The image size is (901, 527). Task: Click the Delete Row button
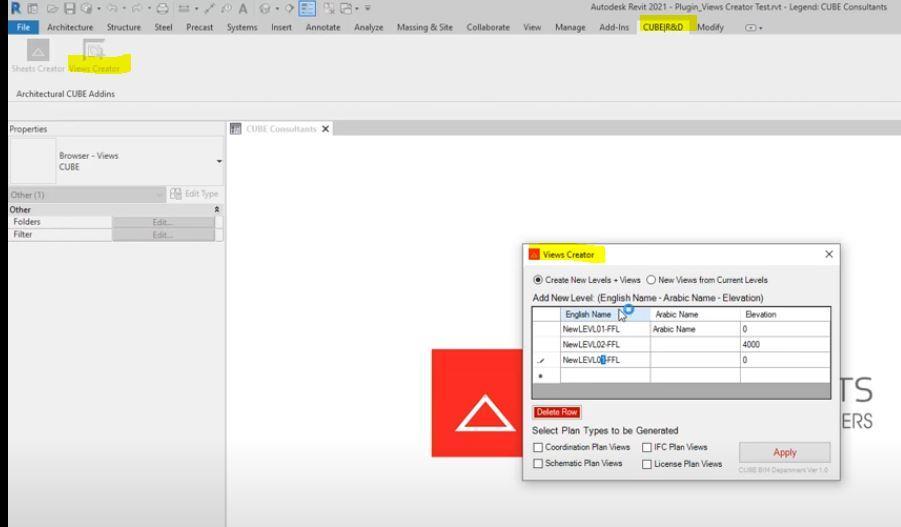(x=557, y=412)
